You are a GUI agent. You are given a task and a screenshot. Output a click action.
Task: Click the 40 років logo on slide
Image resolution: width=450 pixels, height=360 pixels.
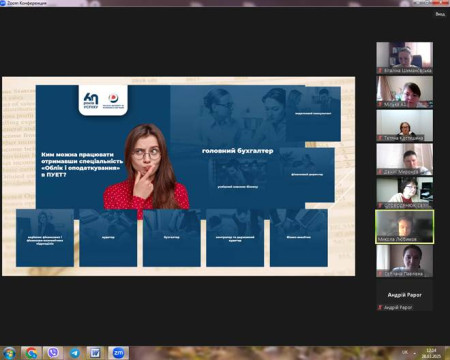click(91, 101)
